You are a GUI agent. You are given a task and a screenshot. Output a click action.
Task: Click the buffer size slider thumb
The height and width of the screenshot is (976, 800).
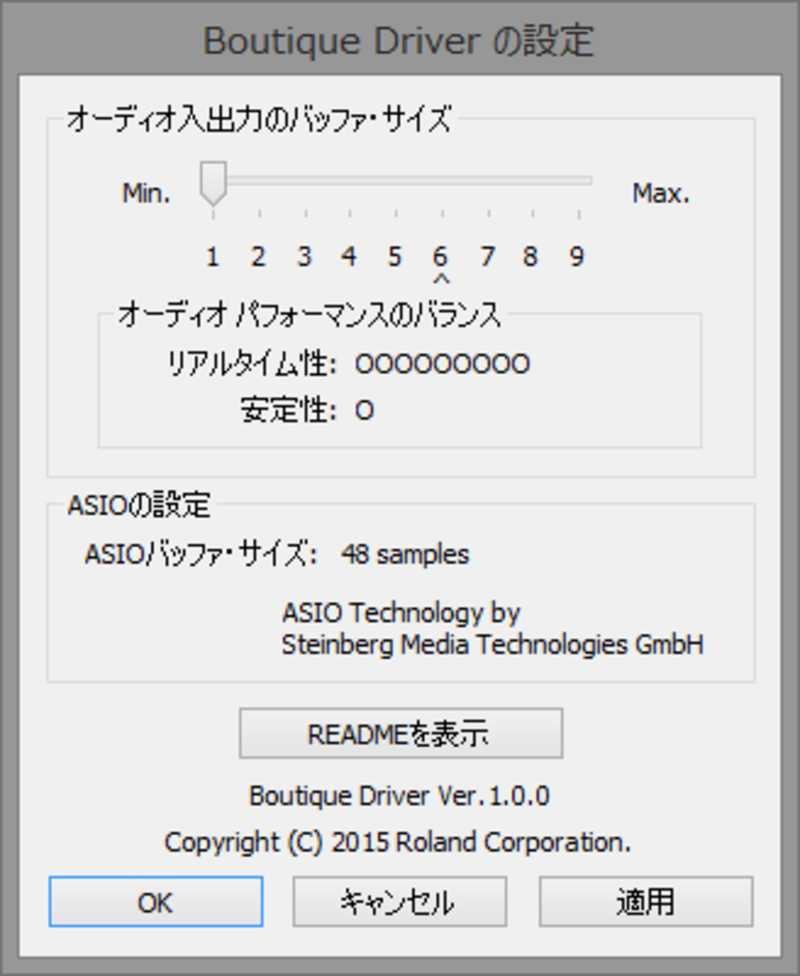point(213,183)
